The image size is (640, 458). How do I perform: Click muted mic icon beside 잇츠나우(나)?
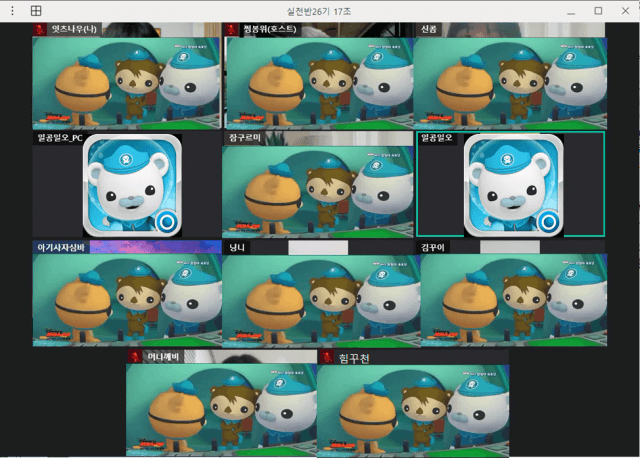(x=40, y=29)
